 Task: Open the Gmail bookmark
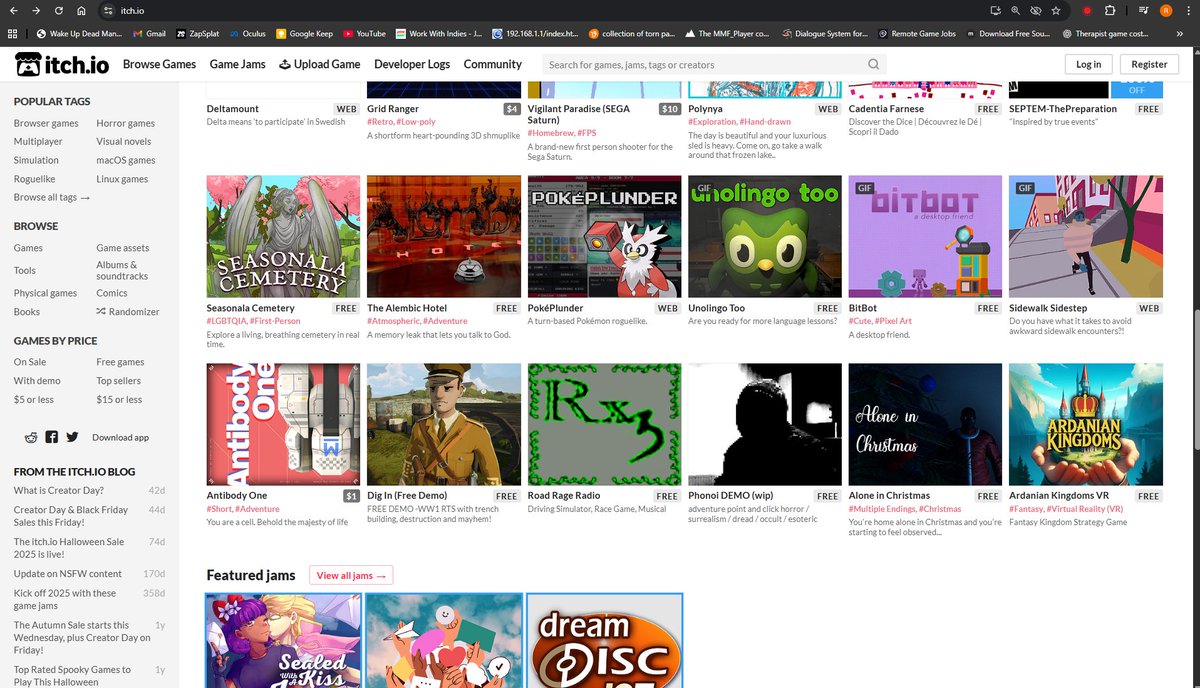(148, 33)
